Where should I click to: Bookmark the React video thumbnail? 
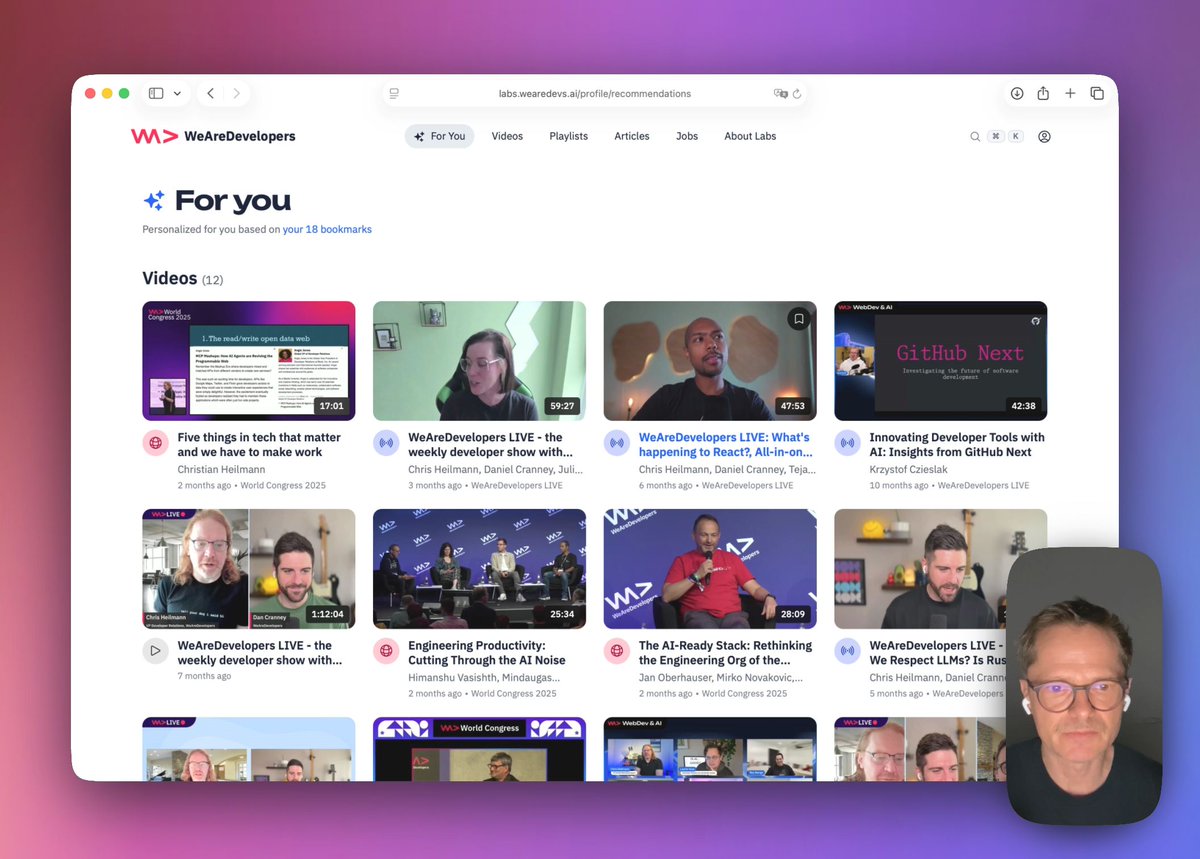coord(798,319)
